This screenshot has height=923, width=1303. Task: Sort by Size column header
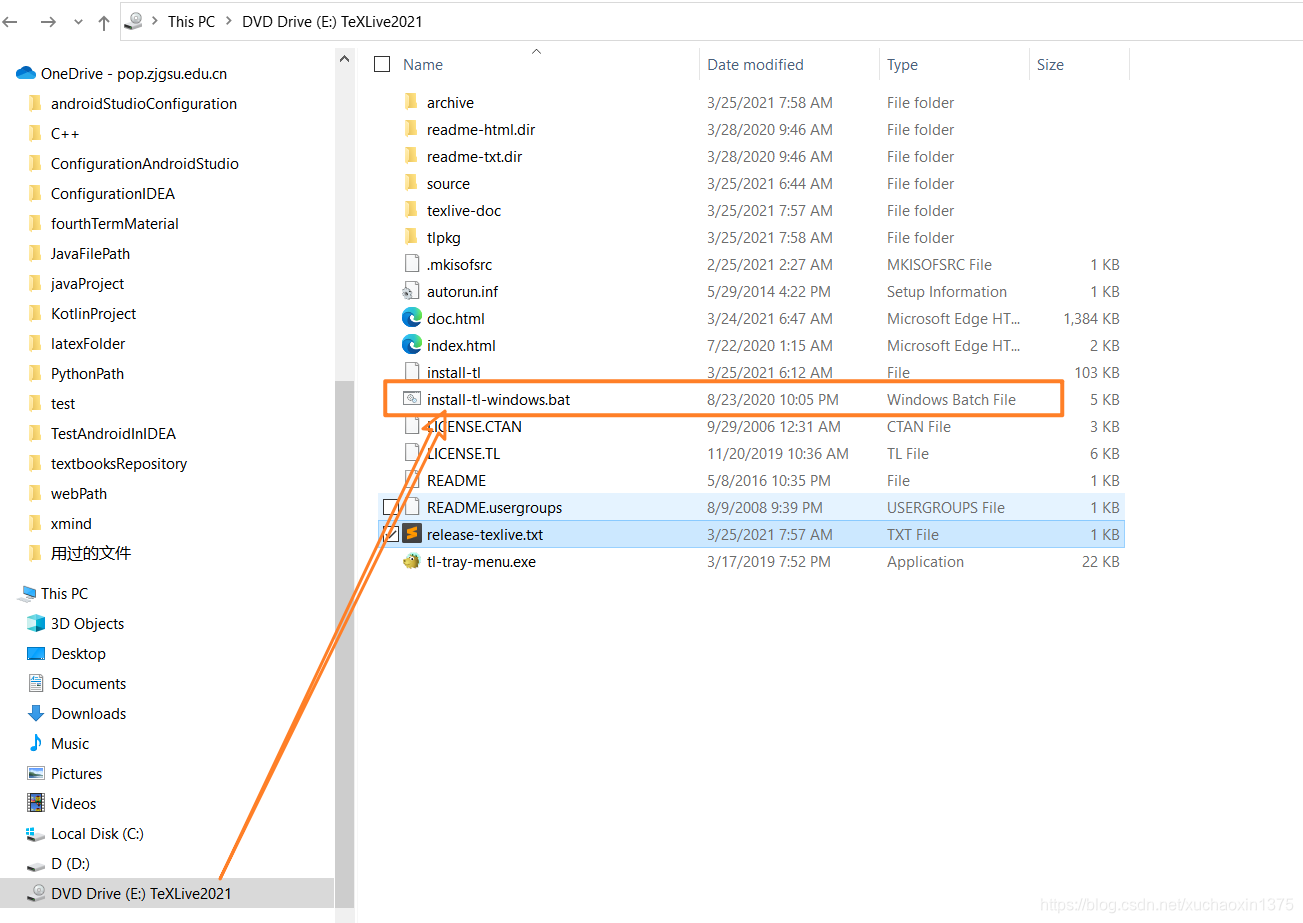coord(1050,64)
